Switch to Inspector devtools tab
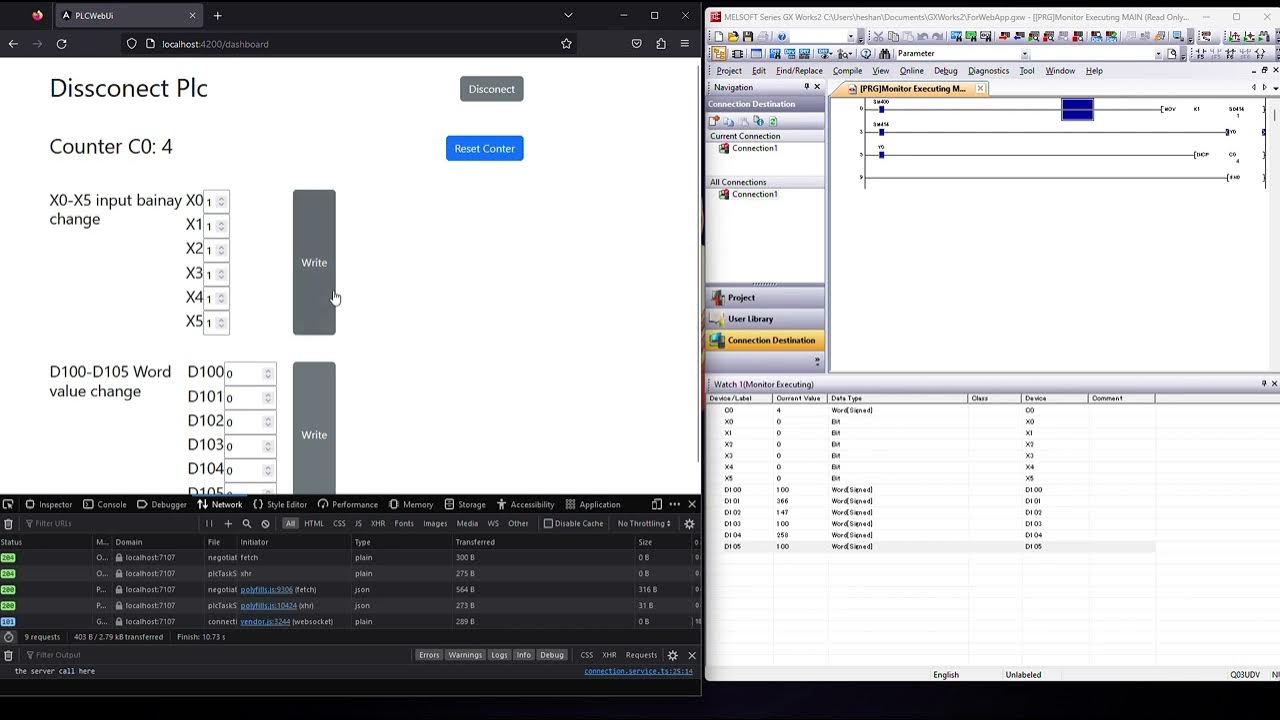Image resolution: width=1280 pixels, height=720 pixels. coord(49,504)
